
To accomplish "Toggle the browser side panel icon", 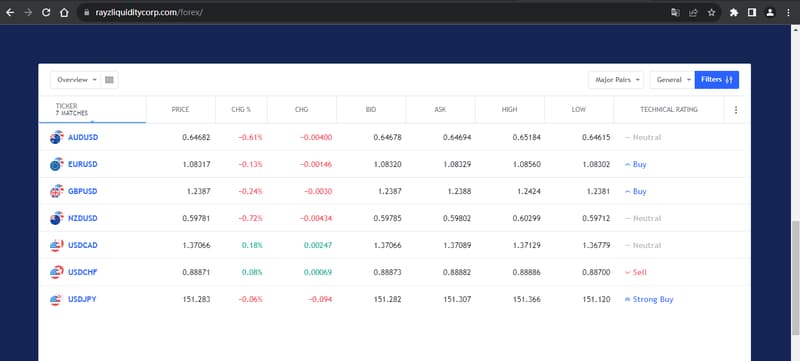I will coord(752,13).
